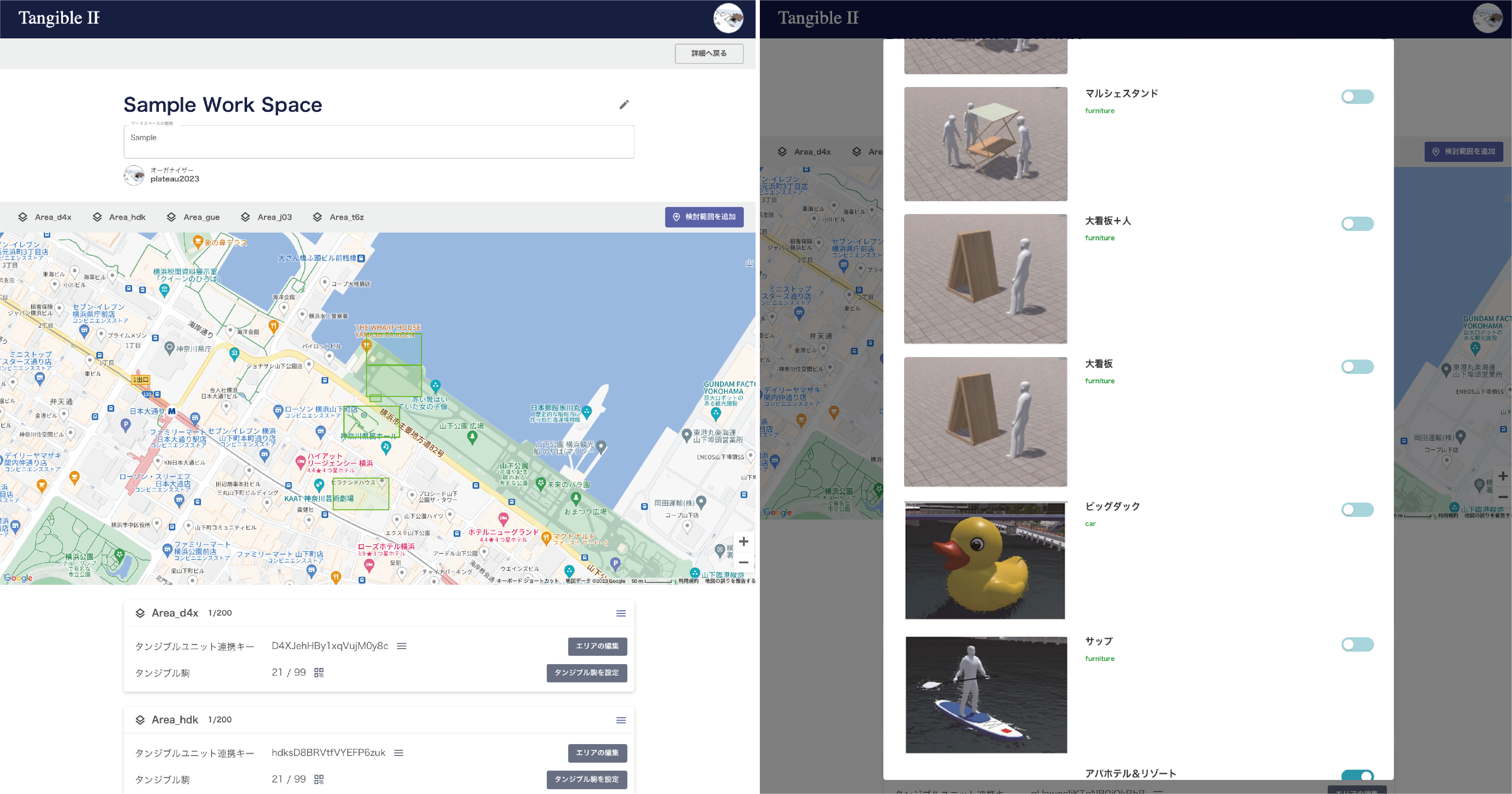Open the user avatar in right window header
The image size is (1512, 794).
tap(1488, 18)
